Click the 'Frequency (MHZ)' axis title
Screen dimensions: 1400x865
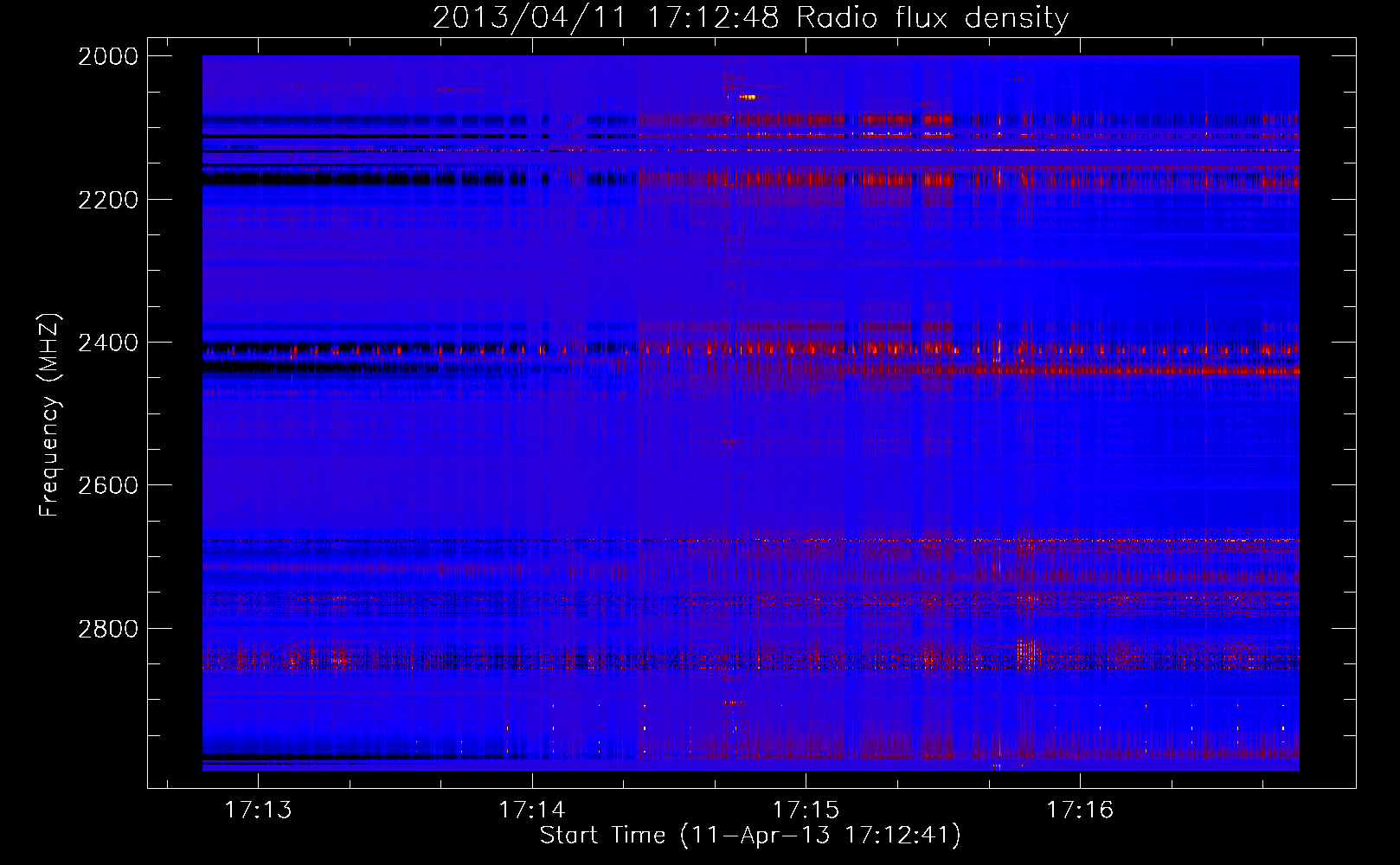point(49,415)
